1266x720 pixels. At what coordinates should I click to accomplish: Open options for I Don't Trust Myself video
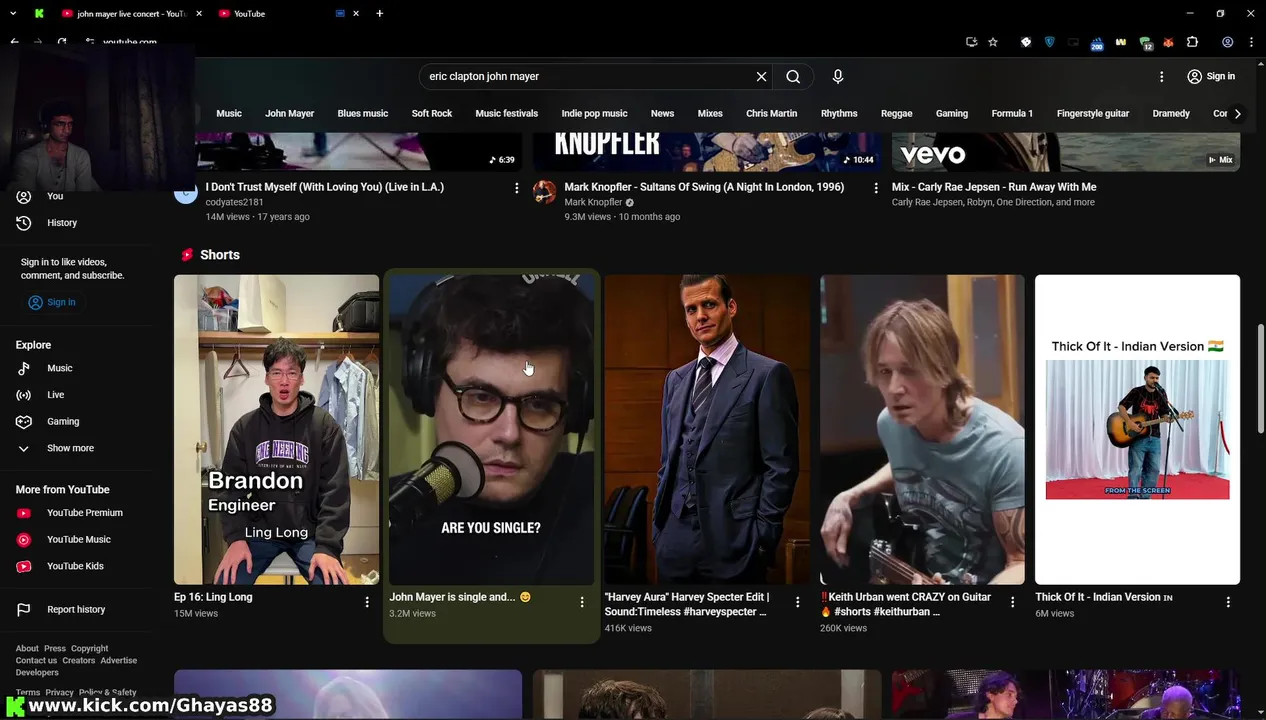tap(516, 188)
